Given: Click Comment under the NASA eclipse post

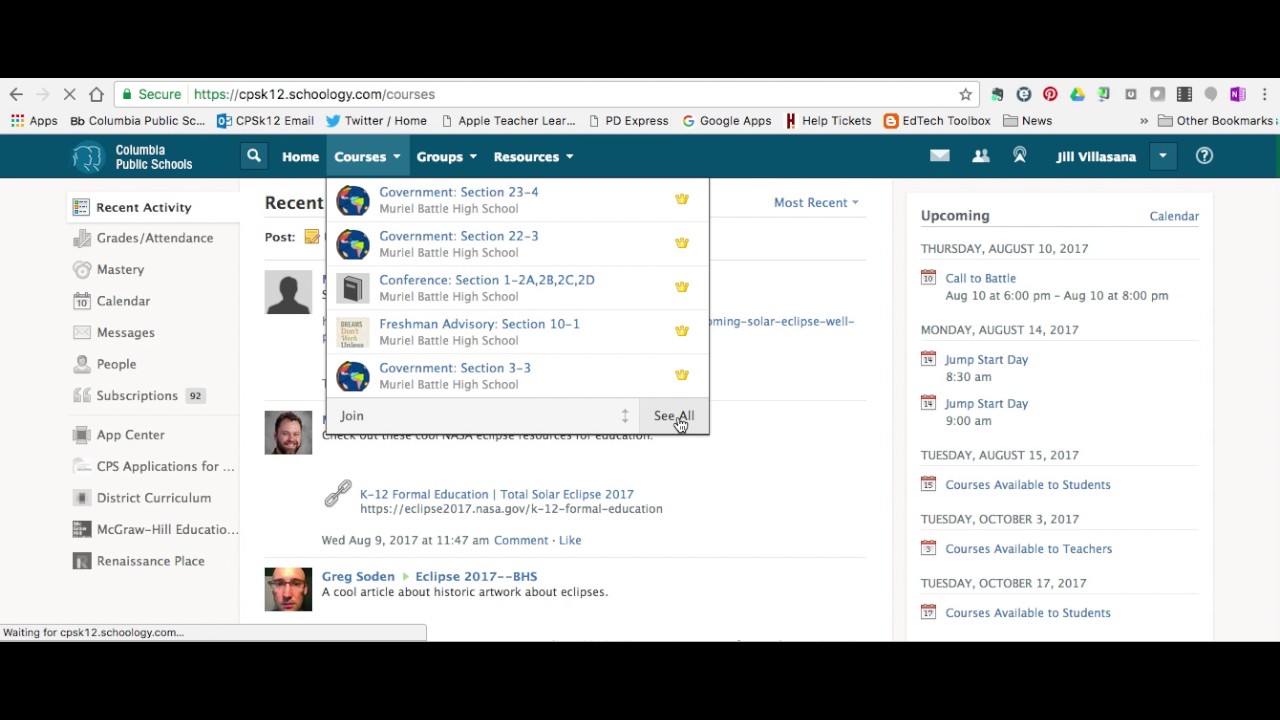Looking at the screenshot, I should (x=521, y=541).
